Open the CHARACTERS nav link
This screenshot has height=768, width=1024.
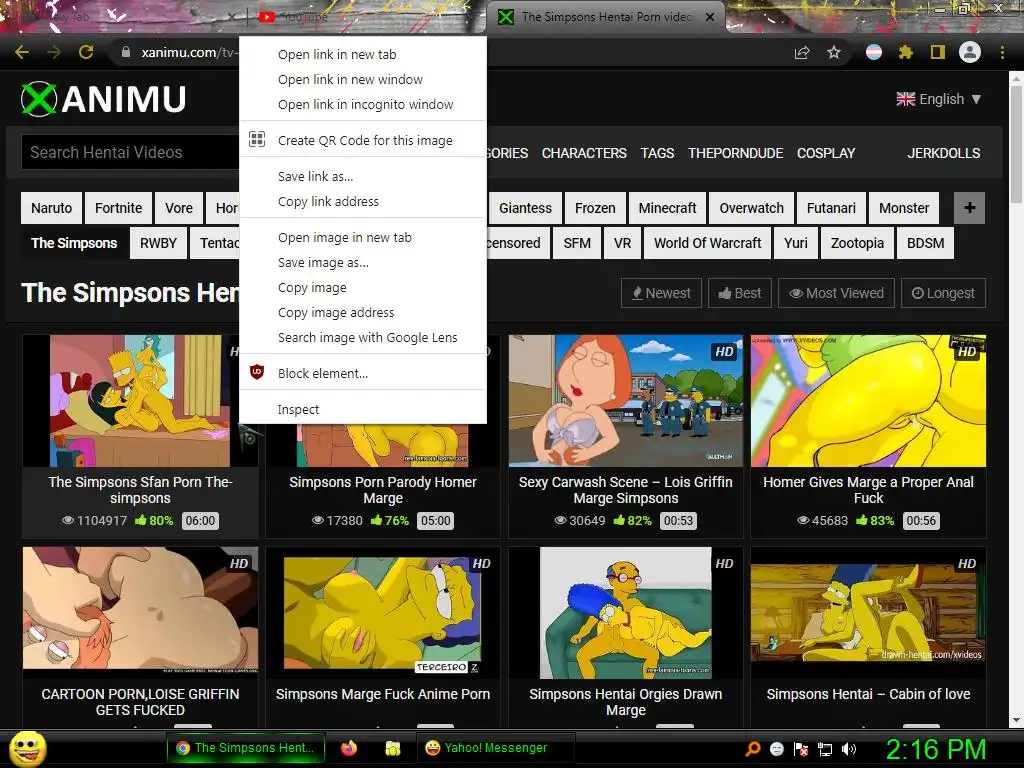coord(584,153)
